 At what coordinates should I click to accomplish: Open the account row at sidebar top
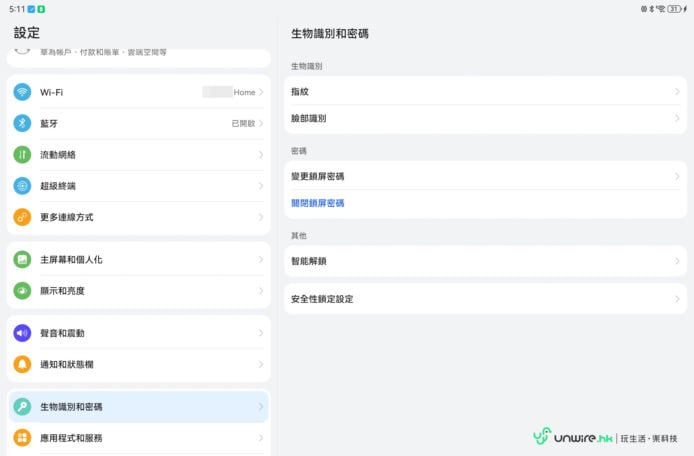tap(138, 55)
